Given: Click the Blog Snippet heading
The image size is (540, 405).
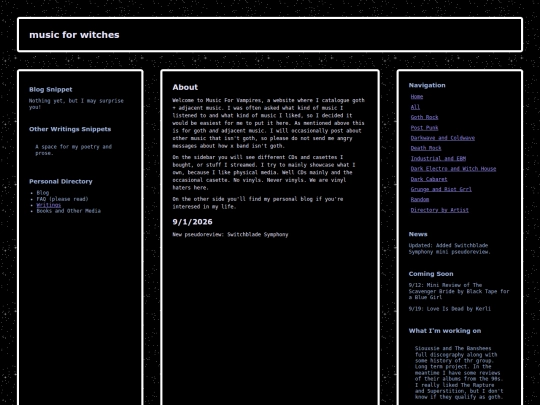Looking at the screenshot, I should coord(51,90).
